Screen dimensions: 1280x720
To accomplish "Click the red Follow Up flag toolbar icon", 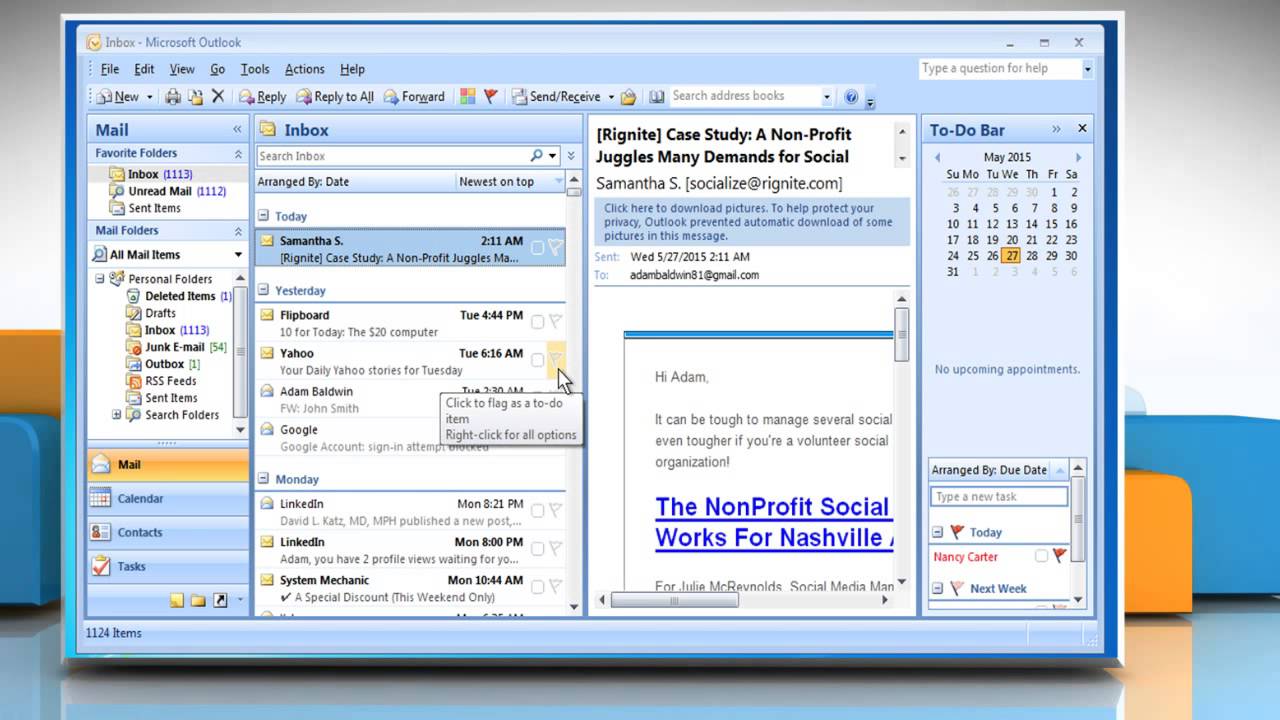I will [491, 97].
